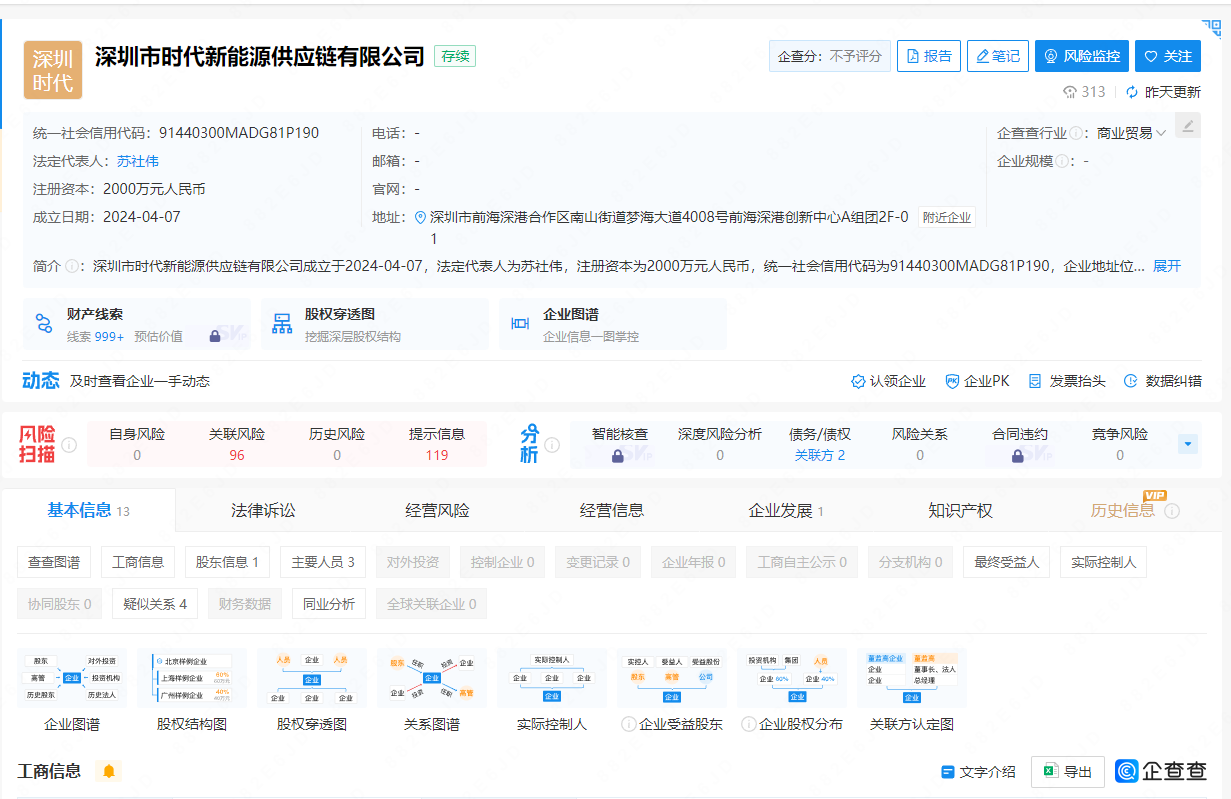
Task: Open the QR code icon in top-right corner
Action: tap(1213, 28)
